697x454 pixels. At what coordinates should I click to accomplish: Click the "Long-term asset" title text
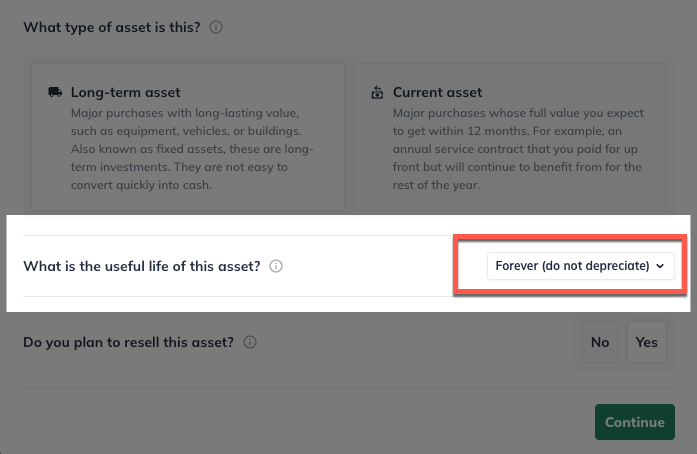[x=125, y=92]
